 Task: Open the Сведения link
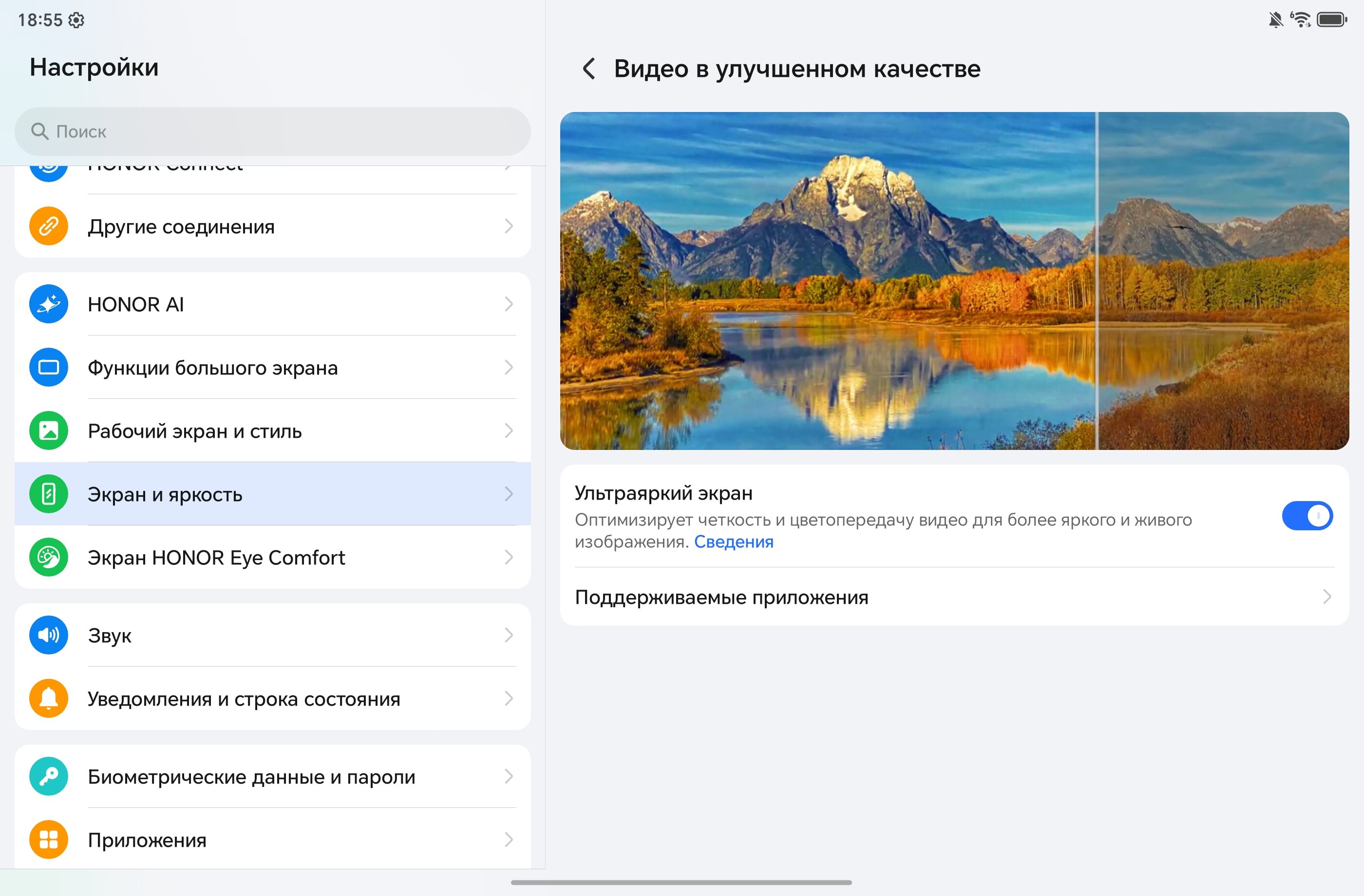pyautogui.click(x=734, y=541)
